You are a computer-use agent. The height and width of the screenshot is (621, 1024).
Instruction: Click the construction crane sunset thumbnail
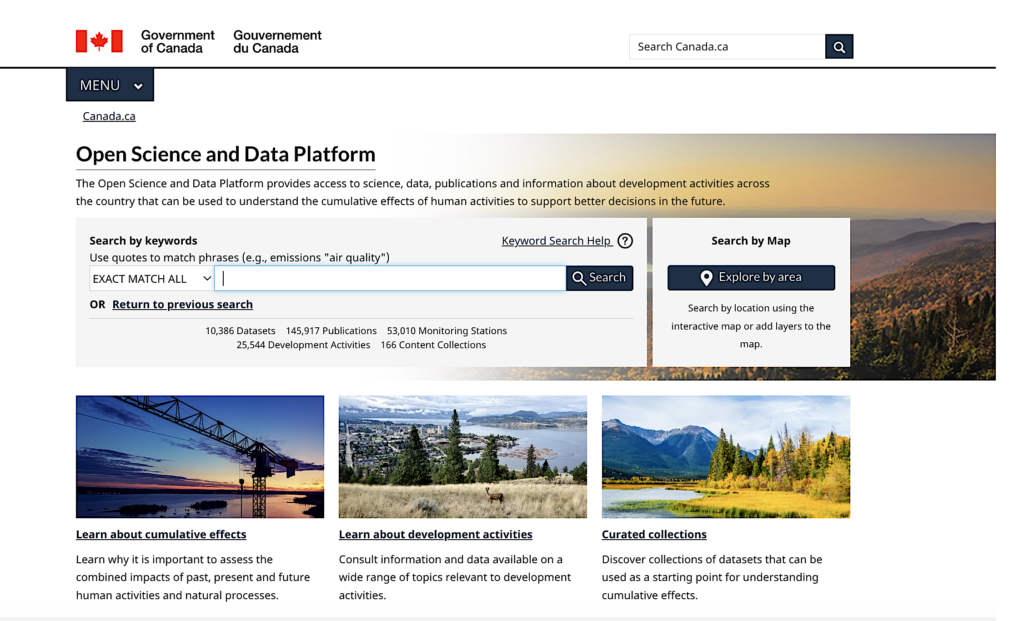(x=200, y=456)
